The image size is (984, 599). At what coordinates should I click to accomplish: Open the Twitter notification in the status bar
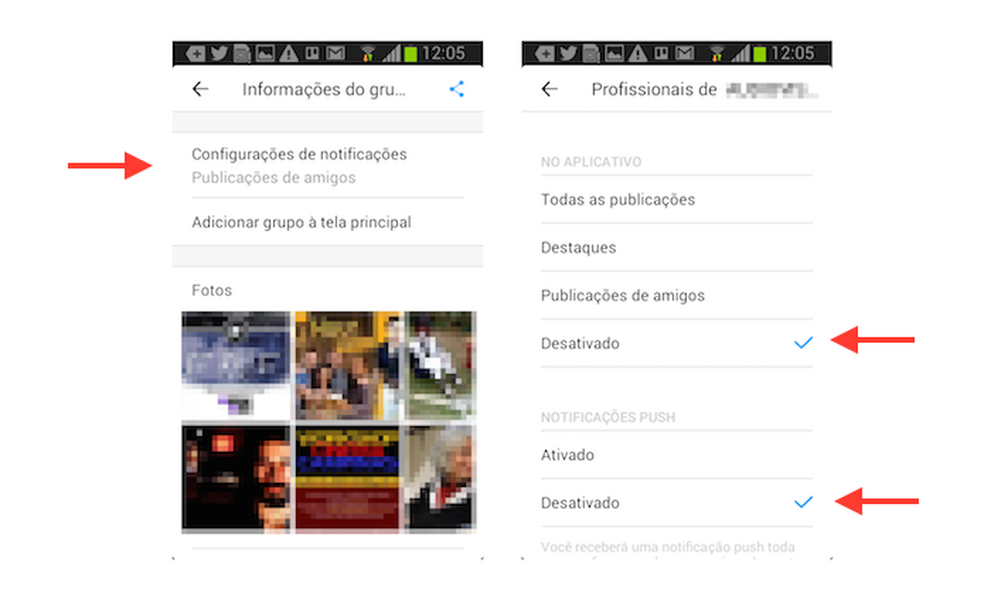(217, 52)
